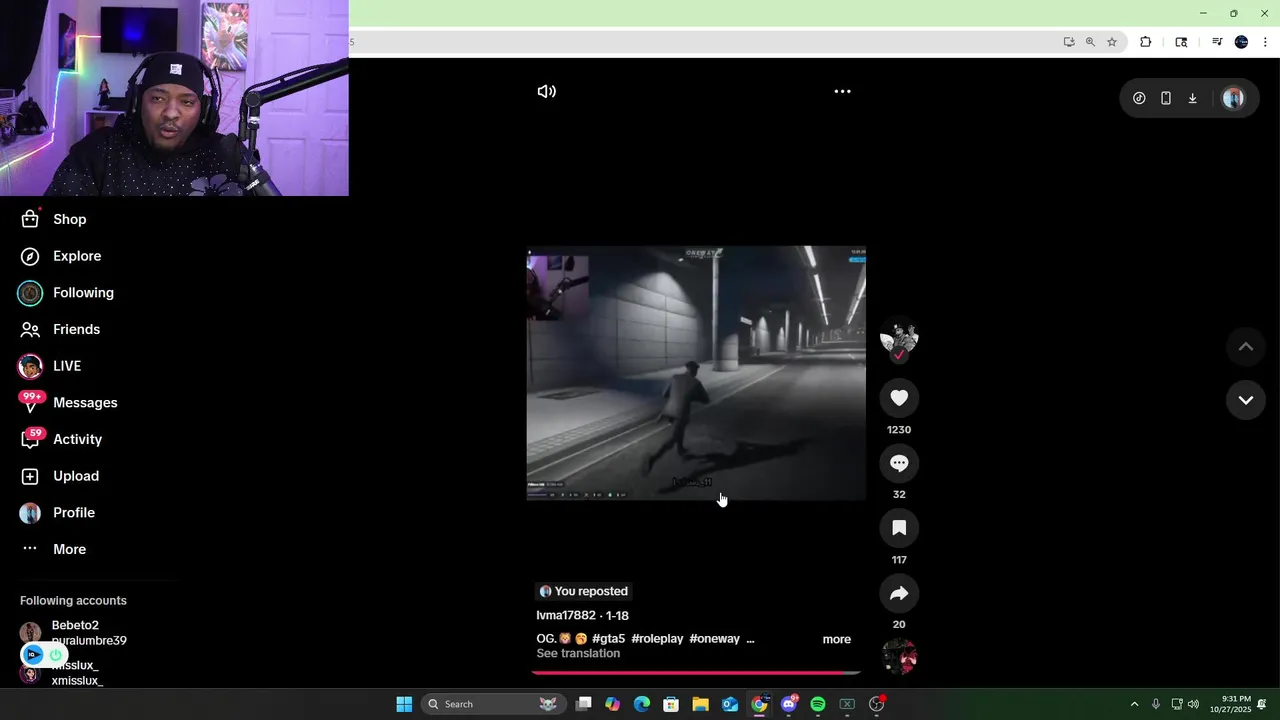
Task: Click Chrome install app icon in address bar
Action: point(1069,42)
